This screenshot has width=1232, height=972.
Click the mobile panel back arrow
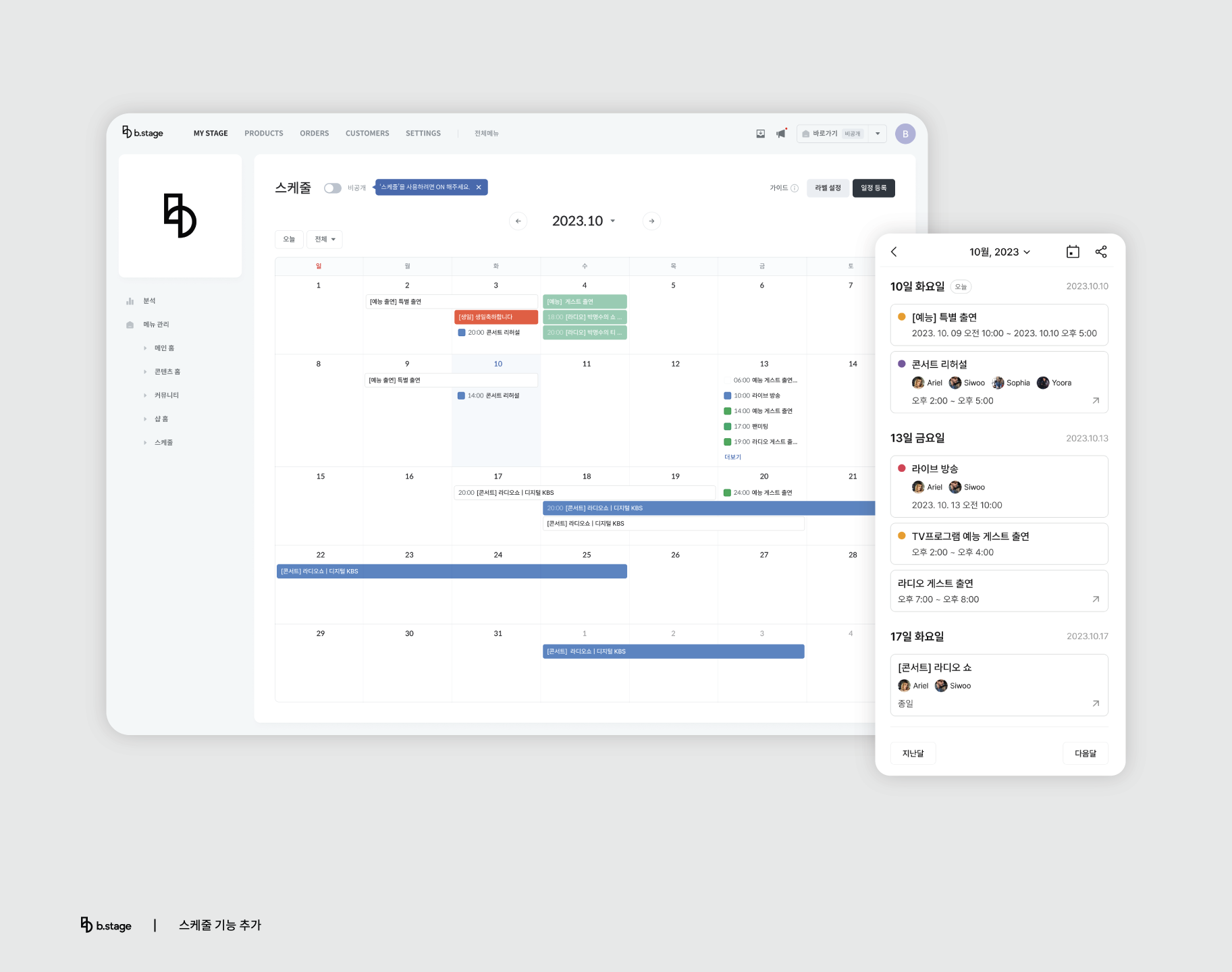(894, 252)
